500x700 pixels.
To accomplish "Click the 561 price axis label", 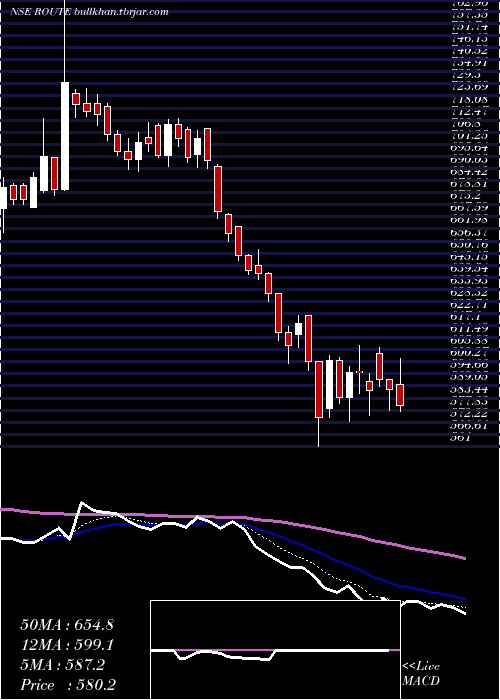I will tap(461, 438).
